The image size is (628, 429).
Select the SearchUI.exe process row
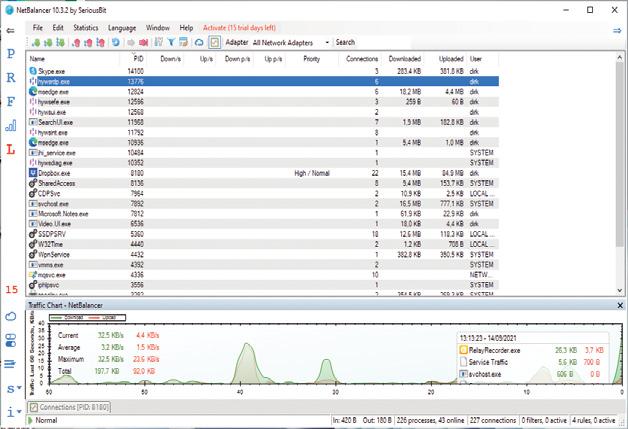coord(263,122)
